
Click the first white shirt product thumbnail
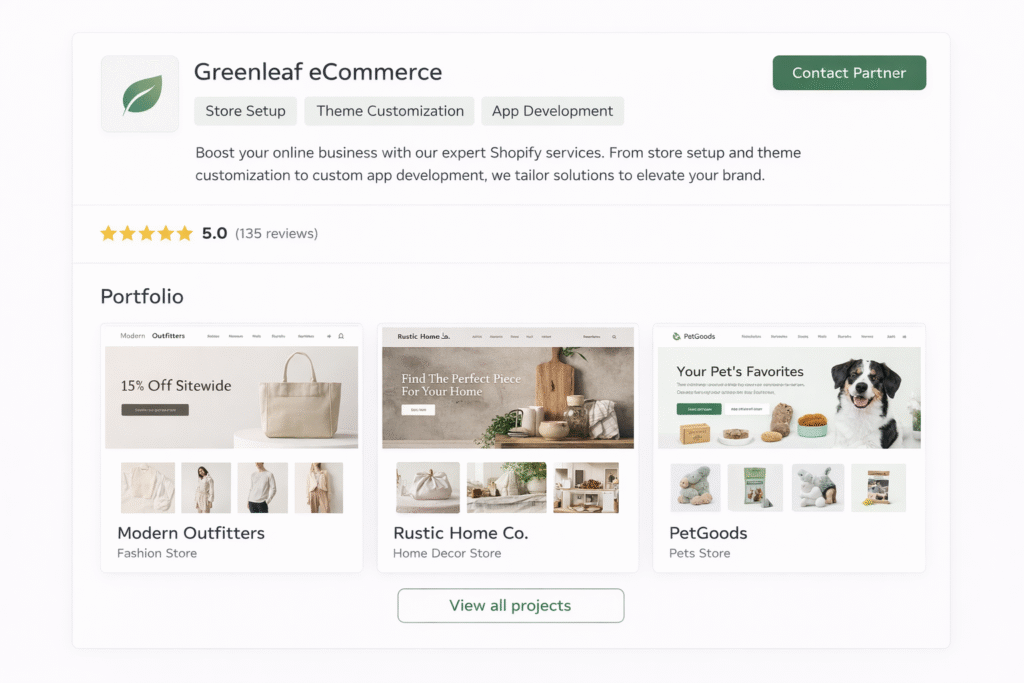point(148,488)
